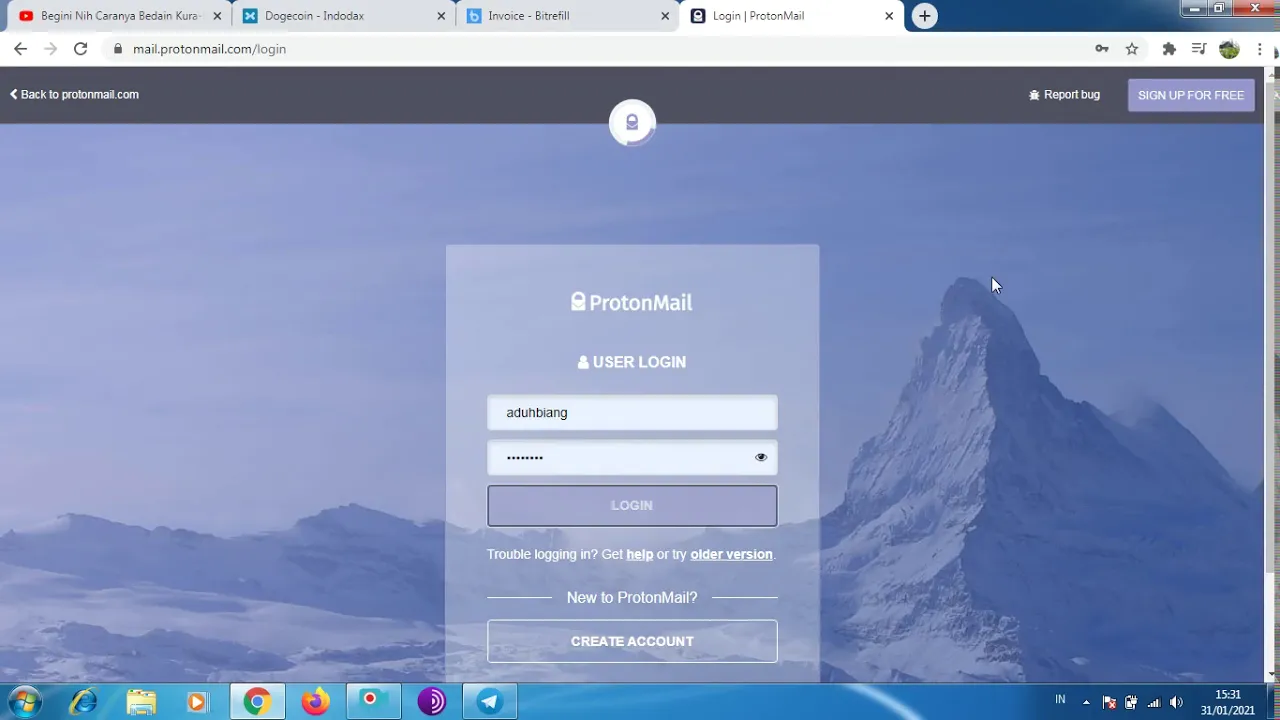Open network signal tray icon

click(x=1154, y=702)
